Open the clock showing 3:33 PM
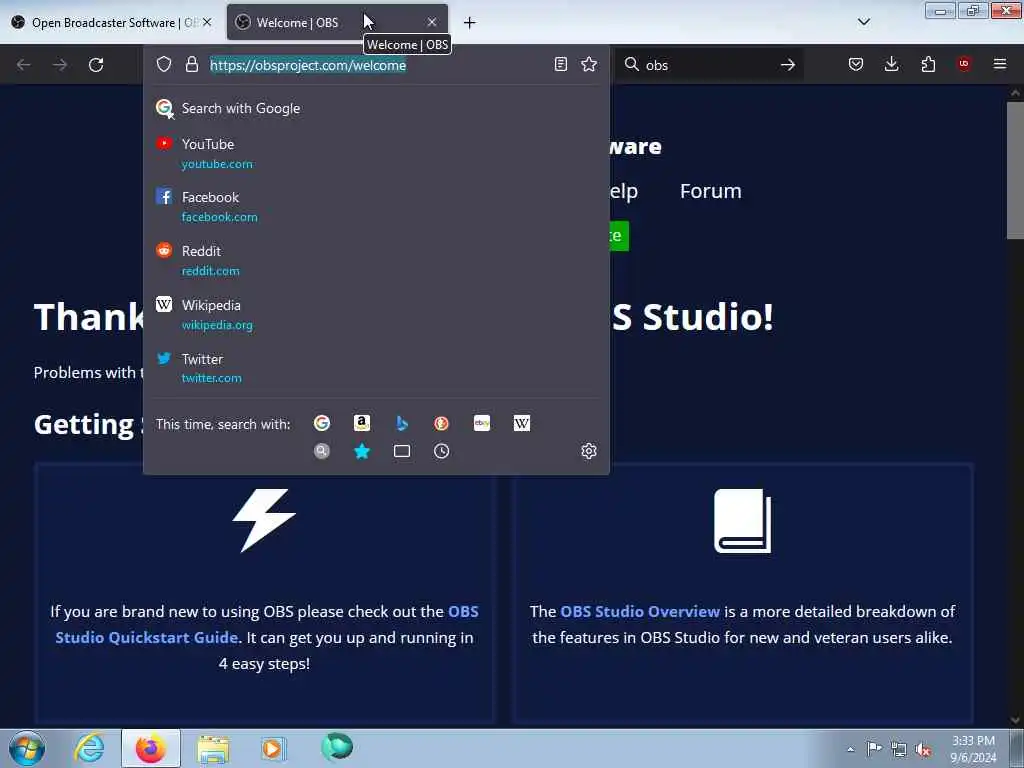This screenshot has height=768, width=1024. click(973, 749)
